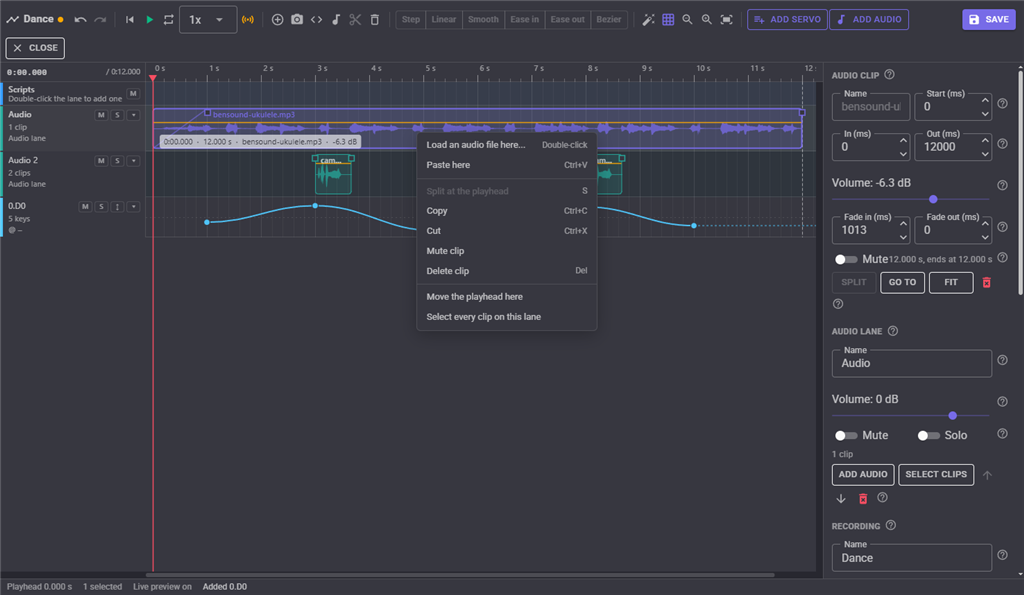This screenshot has width=1024, height=595.
Task: Open the 1x playback speed dropdown
Action: (x=208, y=20)
